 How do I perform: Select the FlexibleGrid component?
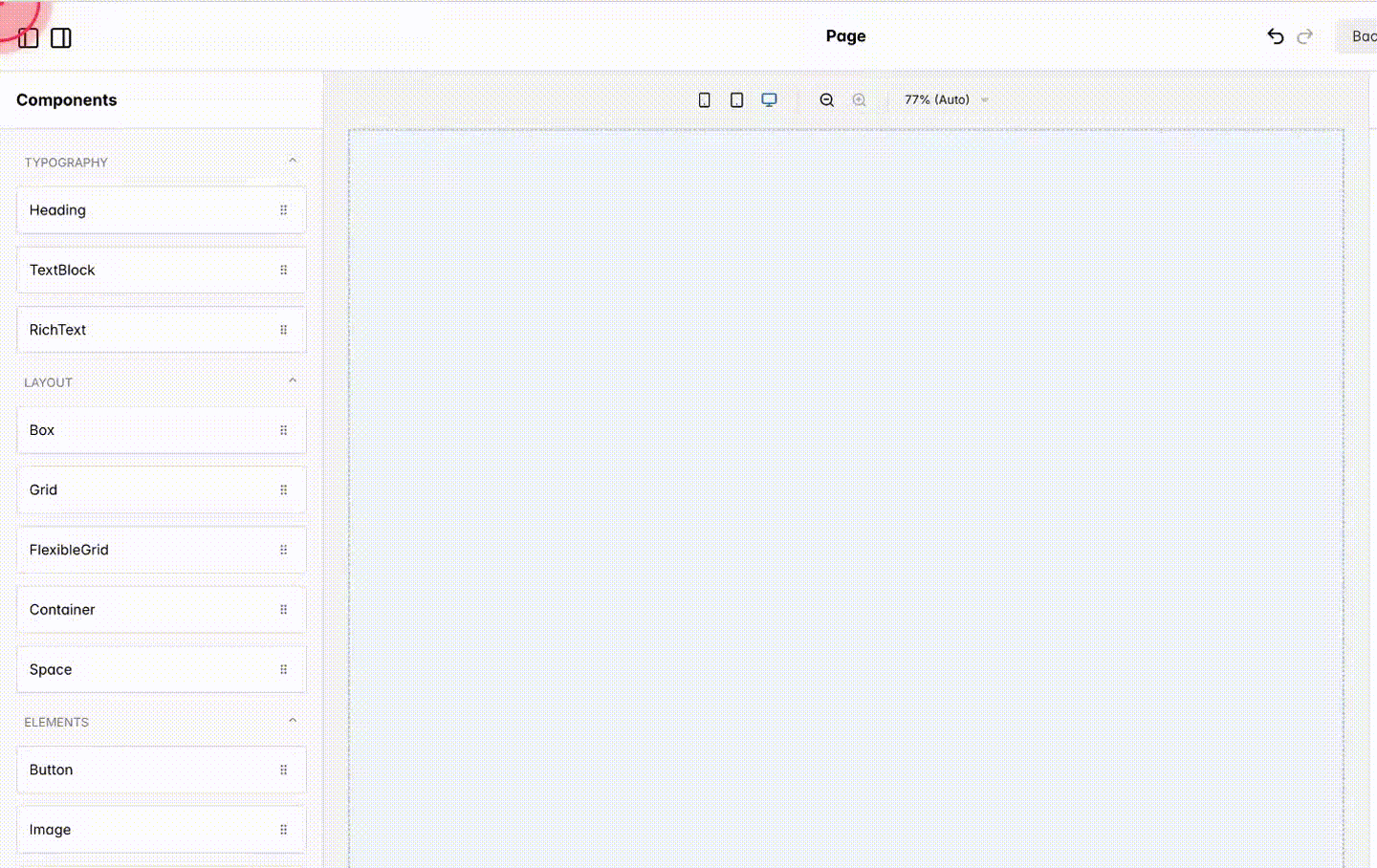pyautogui.click(x=143, y=550)
